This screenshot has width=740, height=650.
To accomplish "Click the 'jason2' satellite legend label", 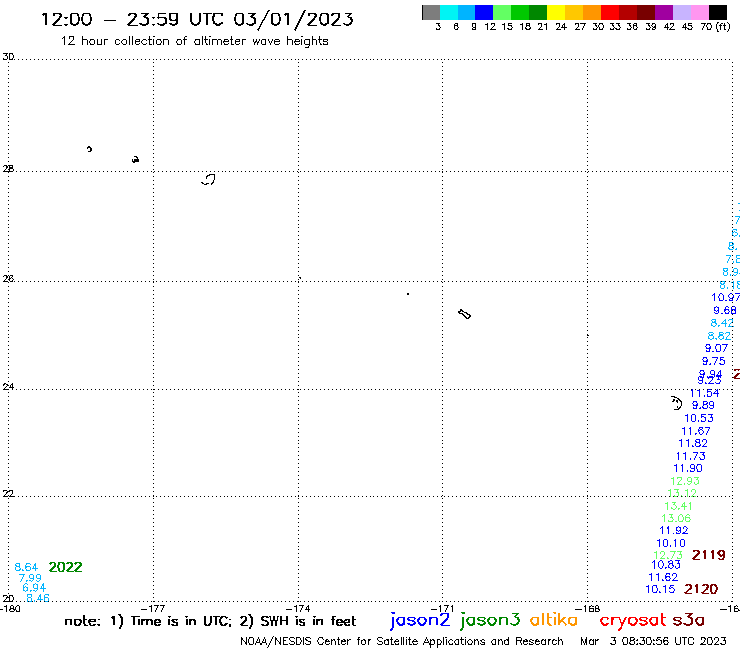I will (x=420, y=620).
